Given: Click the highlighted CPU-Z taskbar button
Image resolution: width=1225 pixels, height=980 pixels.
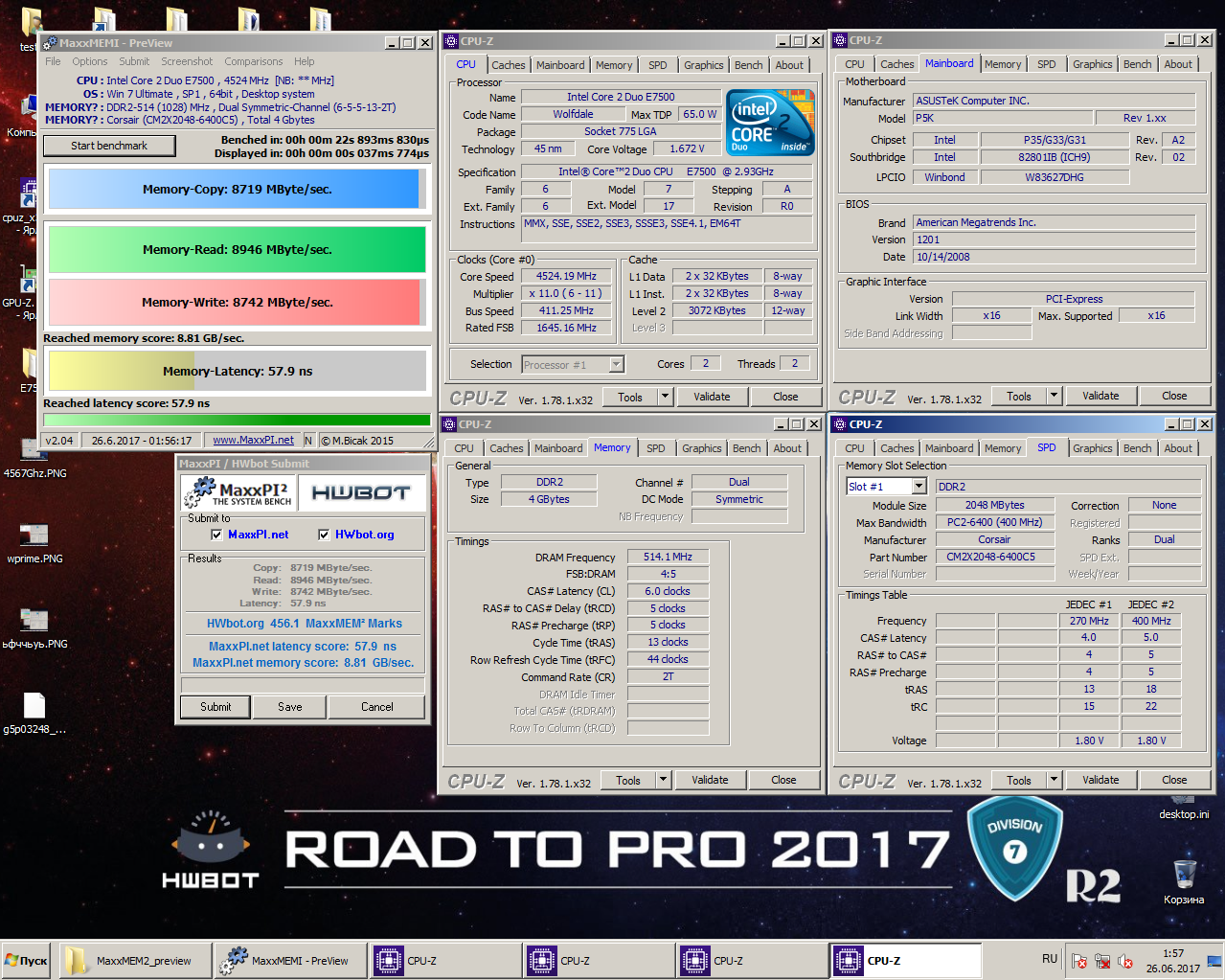Looking at the screenshot, I should pos(906,961).
